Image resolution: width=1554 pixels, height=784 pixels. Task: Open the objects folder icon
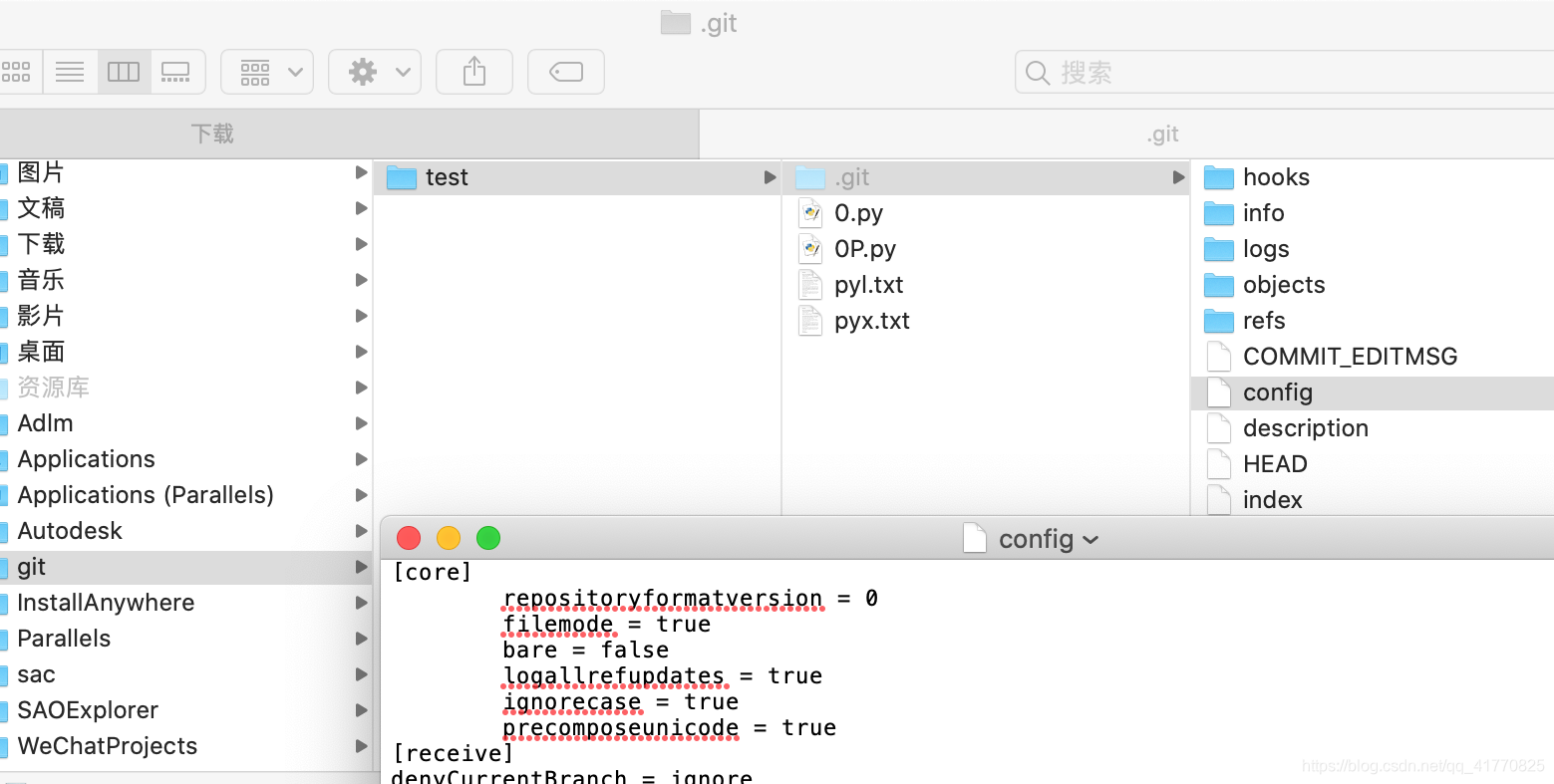click(x=1219, y=285)
